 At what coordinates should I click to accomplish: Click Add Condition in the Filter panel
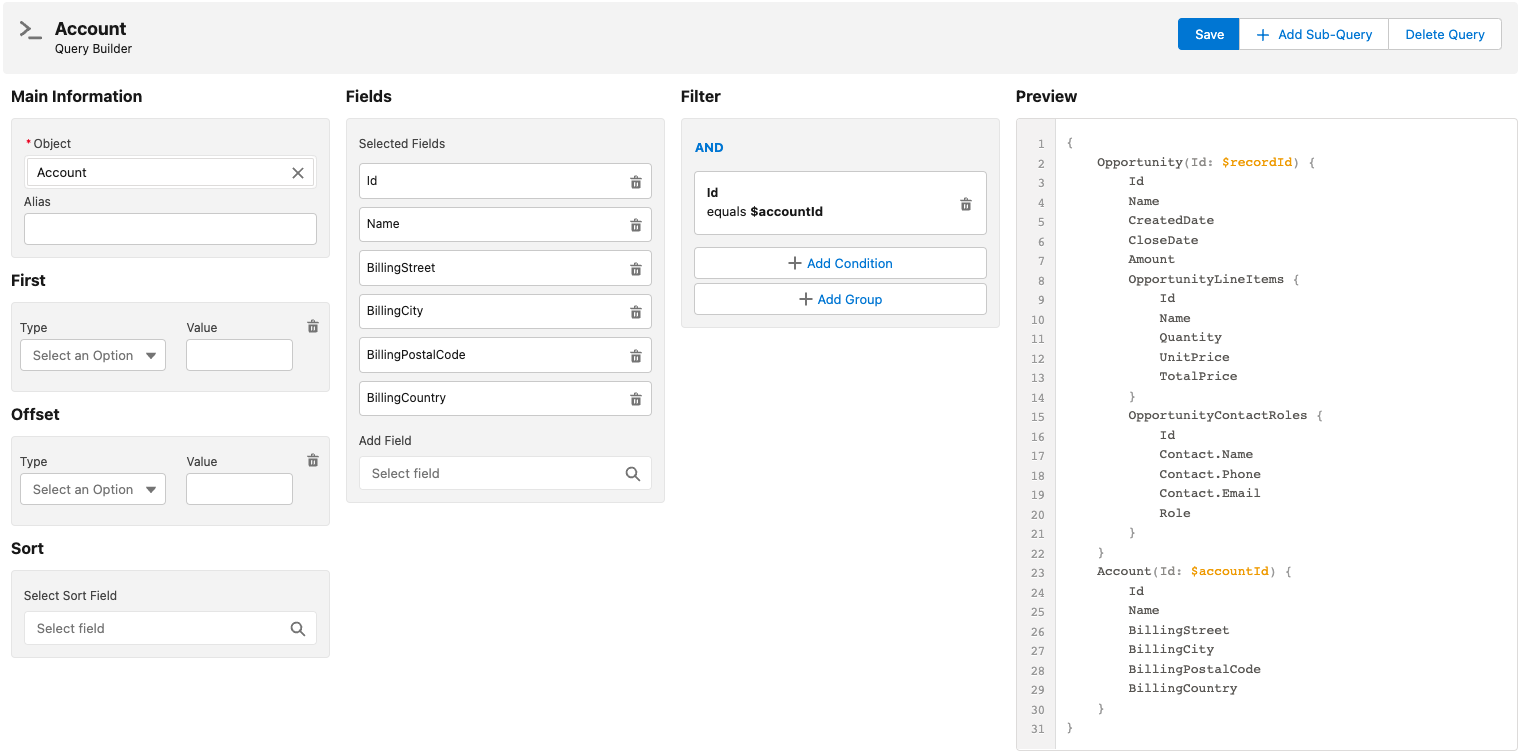(x=840, y=262)
